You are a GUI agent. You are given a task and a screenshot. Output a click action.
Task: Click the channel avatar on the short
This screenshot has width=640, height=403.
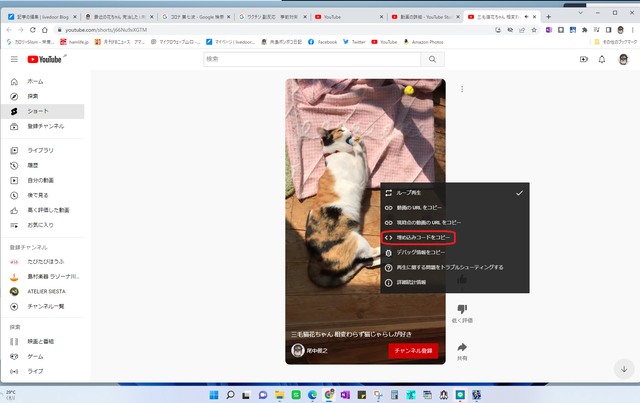(x=298, y=350)
